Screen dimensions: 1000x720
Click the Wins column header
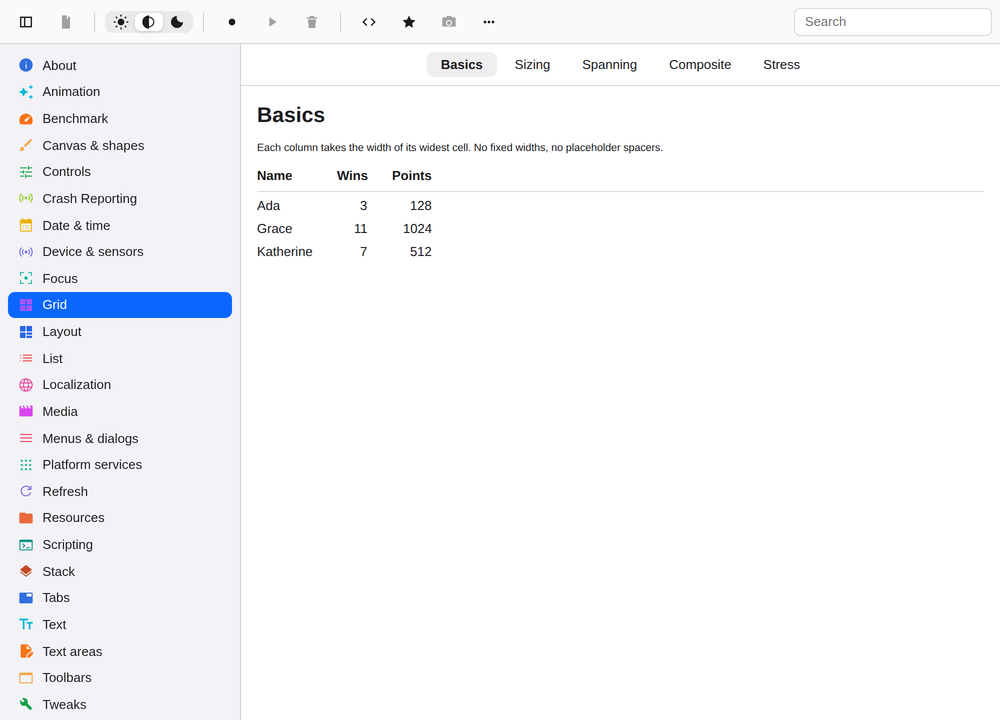(x=352, y=176)
